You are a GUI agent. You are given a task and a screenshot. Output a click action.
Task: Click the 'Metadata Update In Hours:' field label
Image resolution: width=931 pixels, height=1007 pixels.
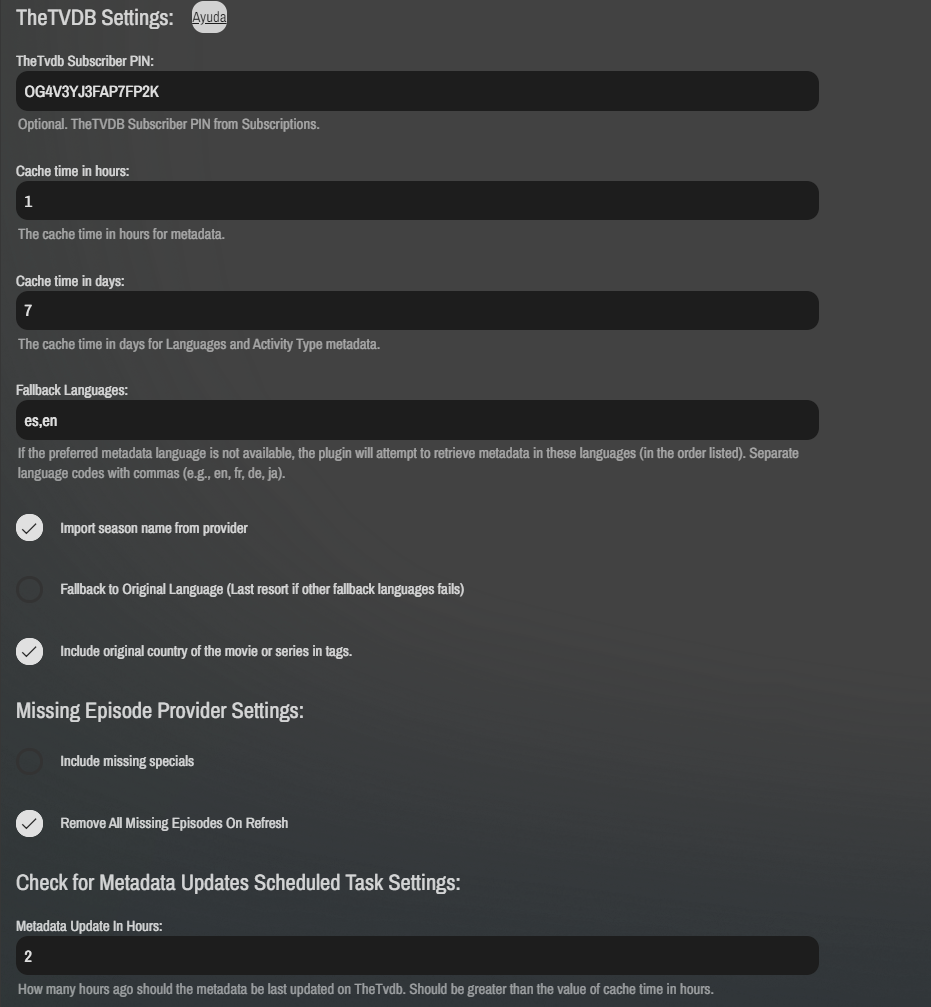pos(89,926)
